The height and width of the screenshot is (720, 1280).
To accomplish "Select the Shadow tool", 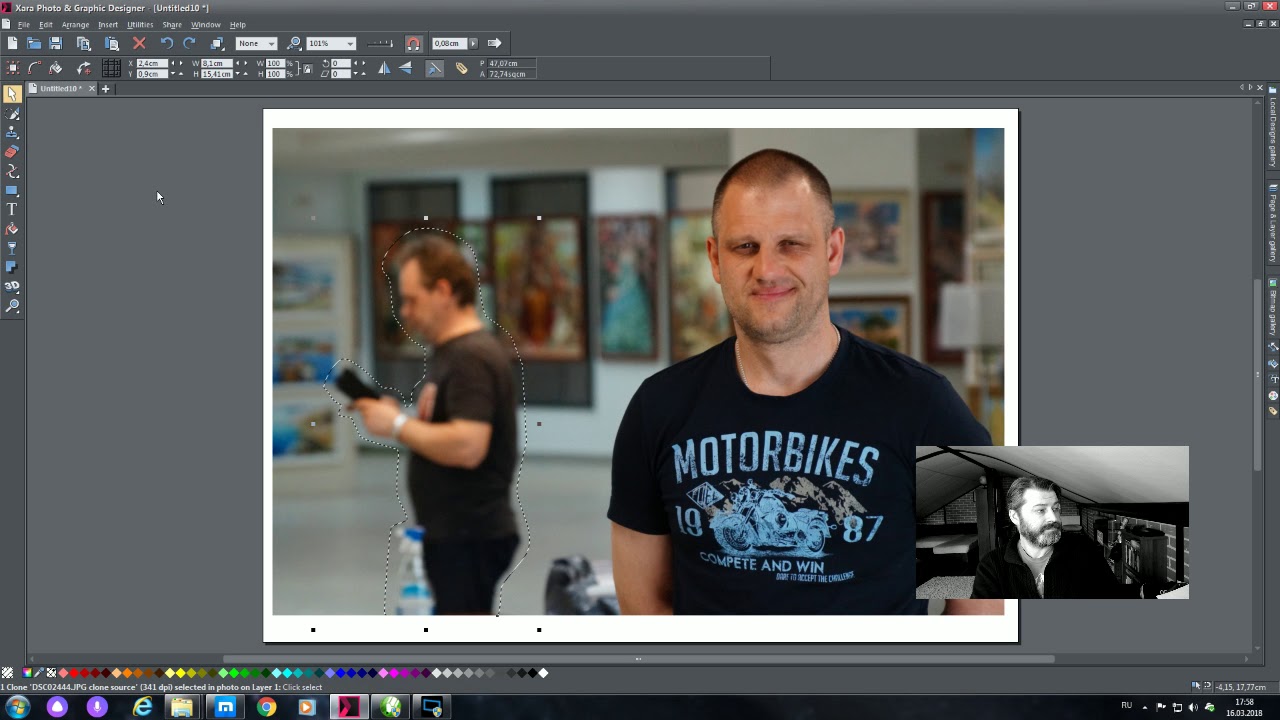I will 12,267.
